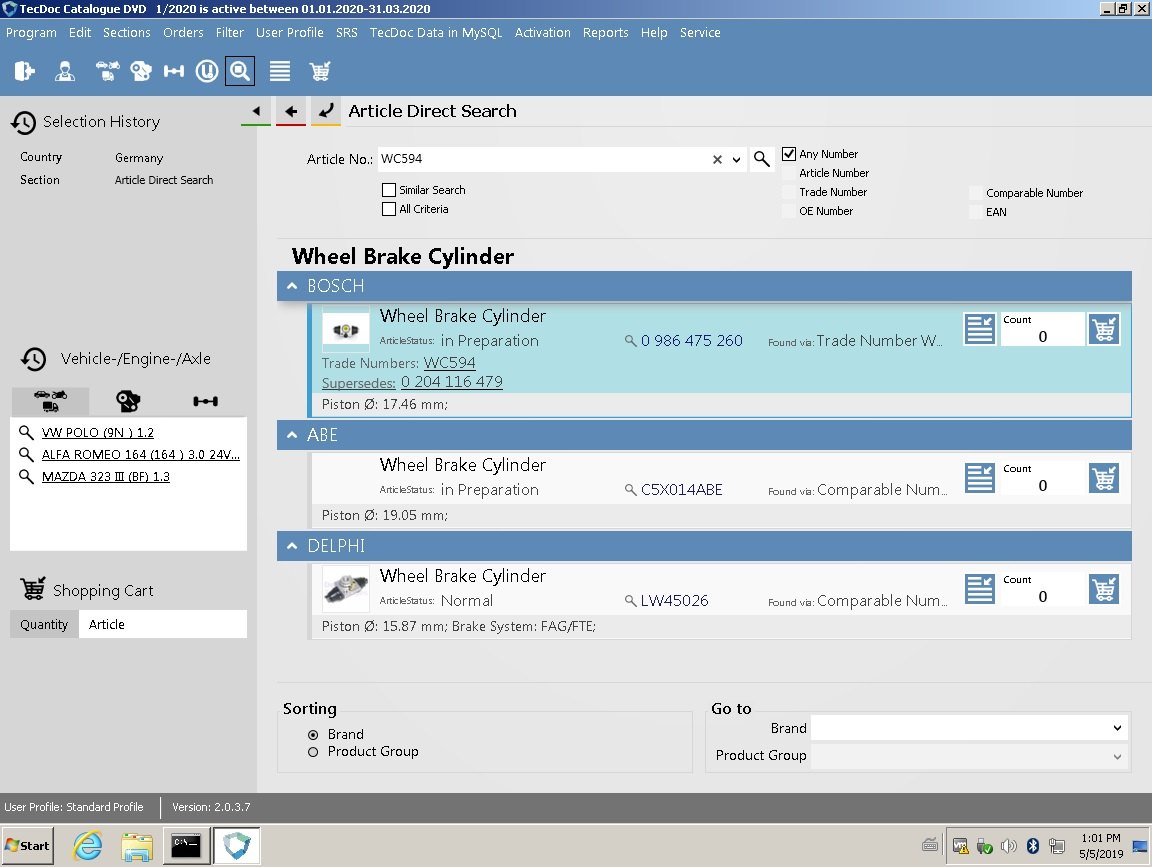This screenshot has height=867, width=1152.
Task: Open the axle search toolbar icon
Action: (x=173, y=71)
